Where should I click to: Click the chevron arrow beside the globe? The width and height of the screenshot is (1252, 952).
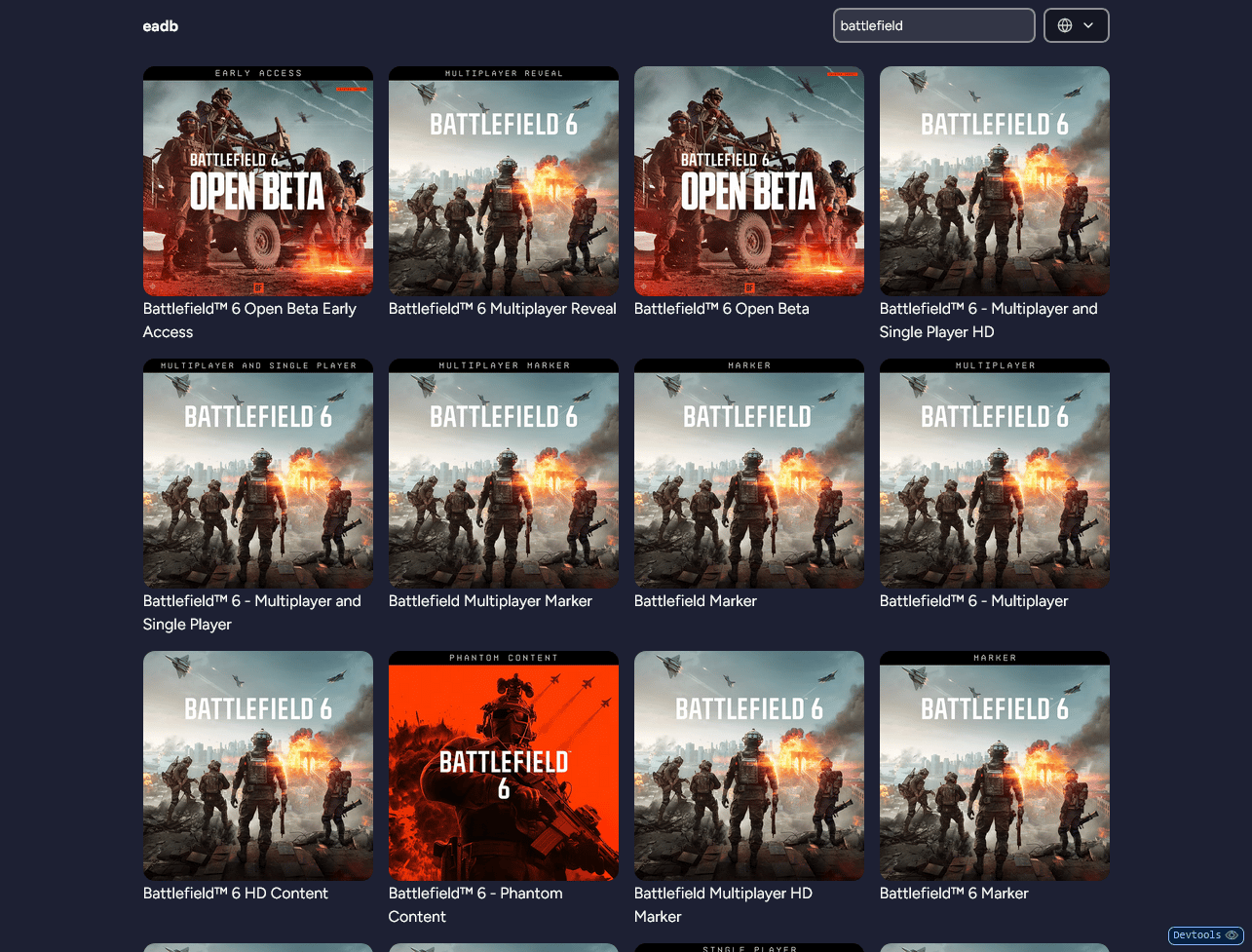(x=1088, y=26)
